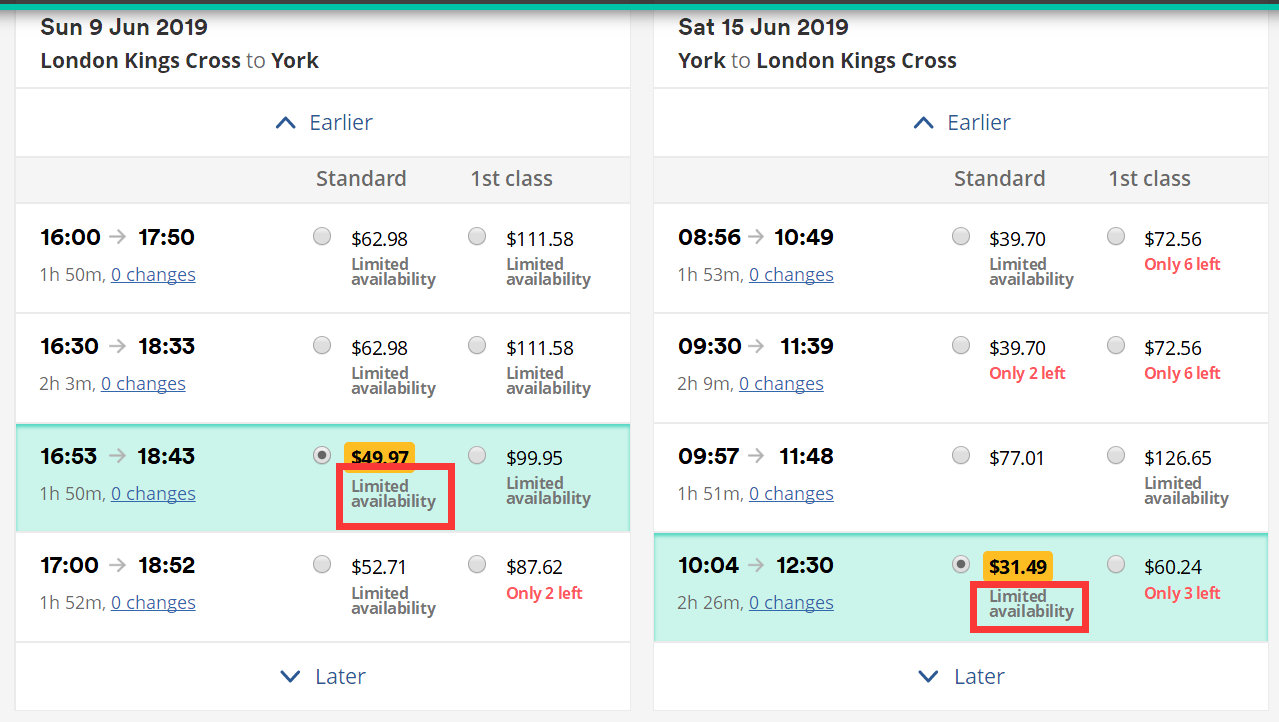
Task: Open 0 changes link for 08:56 return
Action: click(791, 275)
